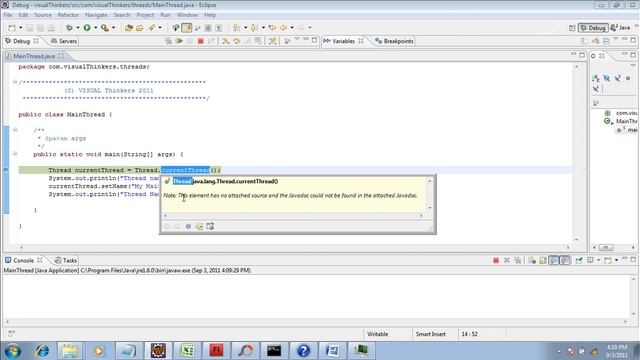Click Resume in the Debug view toolbar
Viewport: 640px width, 360px height.
click(x=179, y=41)
